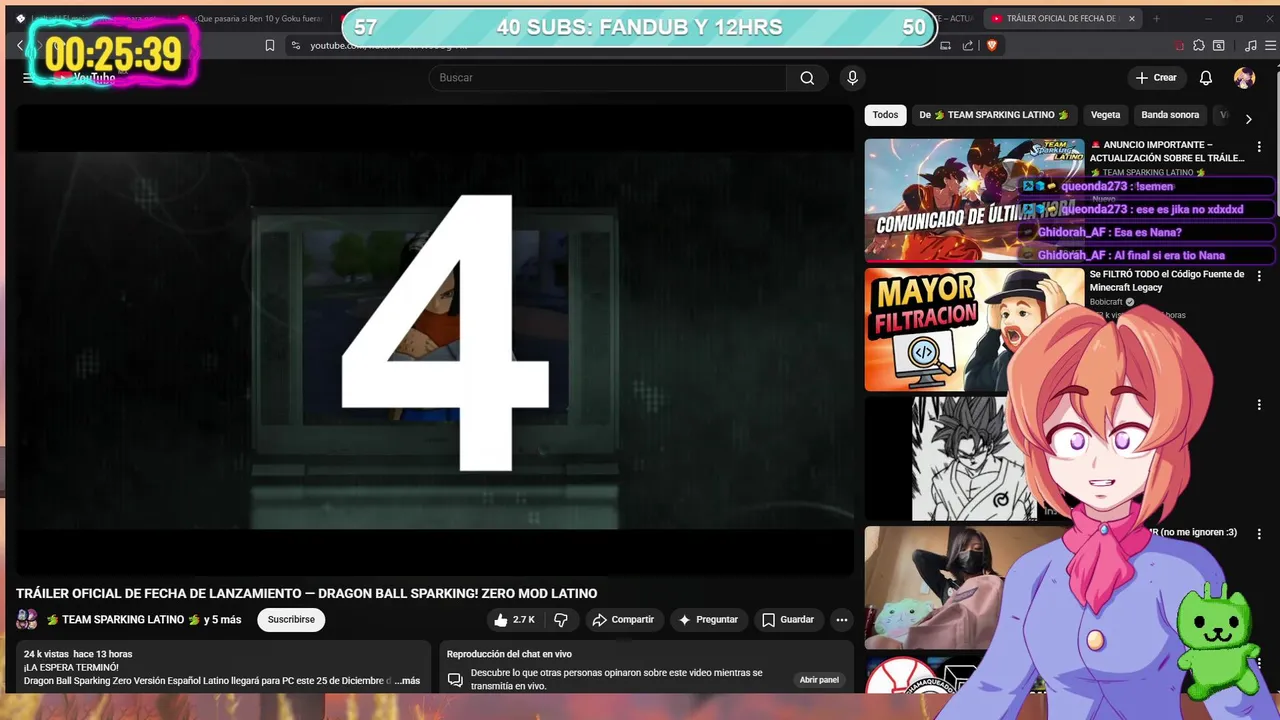The width and height of the screenshot is (1280, 720).
Task: Open options menu for ANUNCIO IMPORTANTE video
Action: (x=1259, y=147)
